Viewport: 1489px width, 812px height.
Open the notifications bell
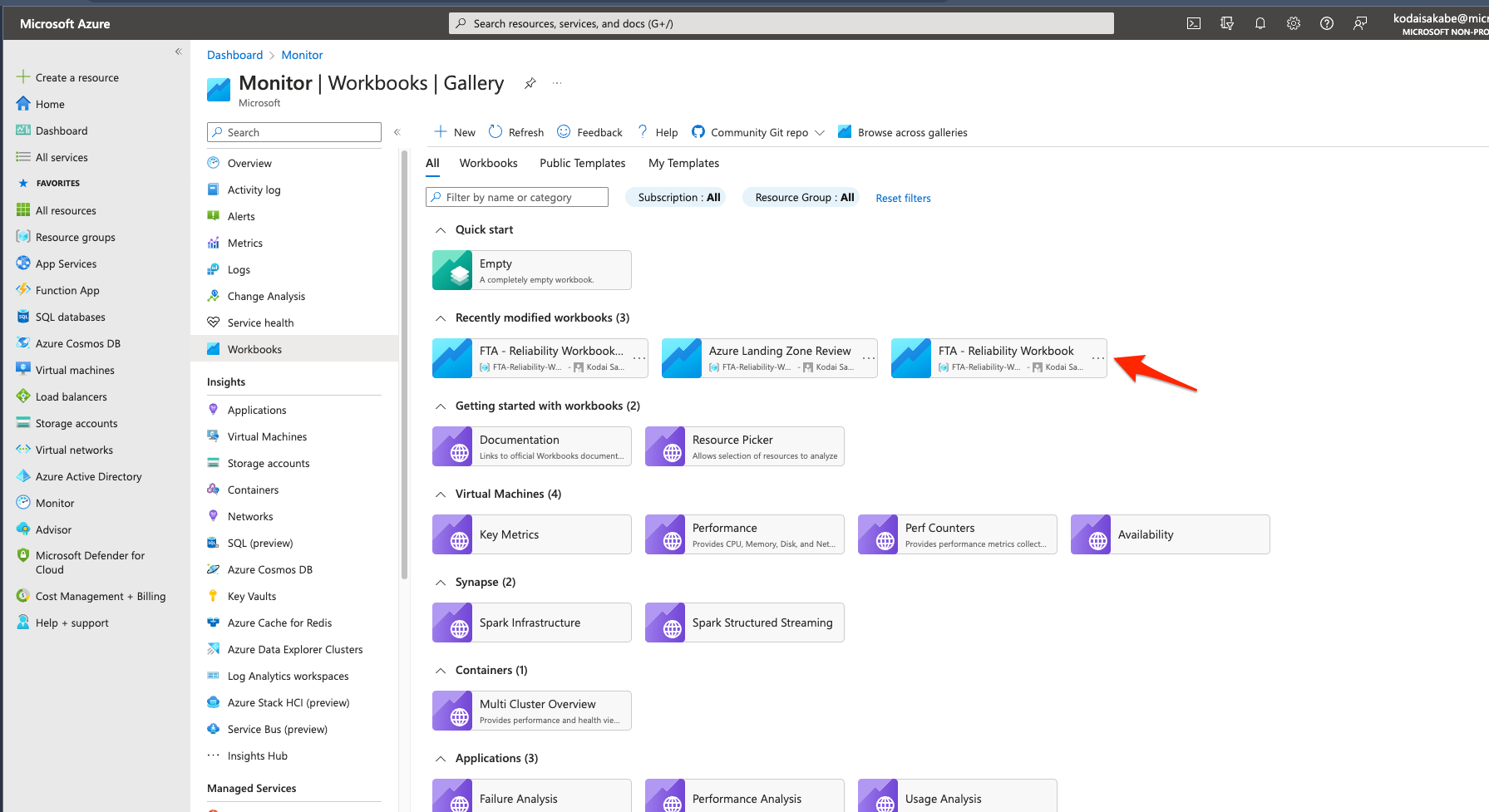coord(1260,23)
